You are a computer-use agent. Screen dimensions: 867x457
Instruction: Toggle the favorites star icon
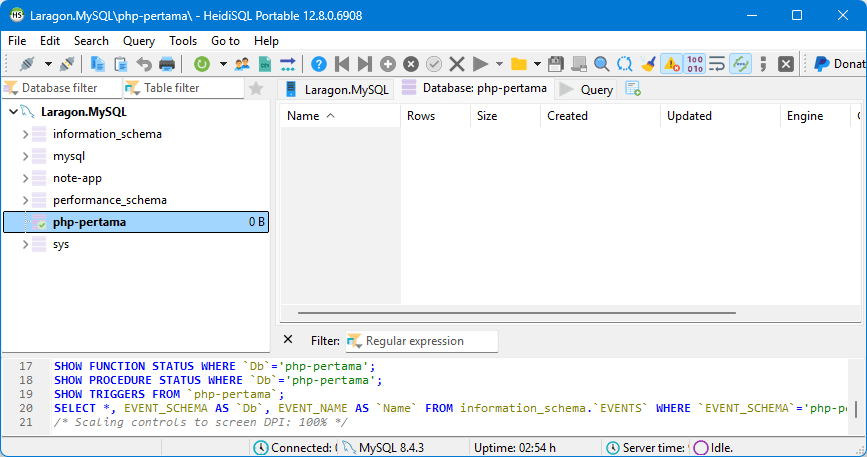(256, 88)
